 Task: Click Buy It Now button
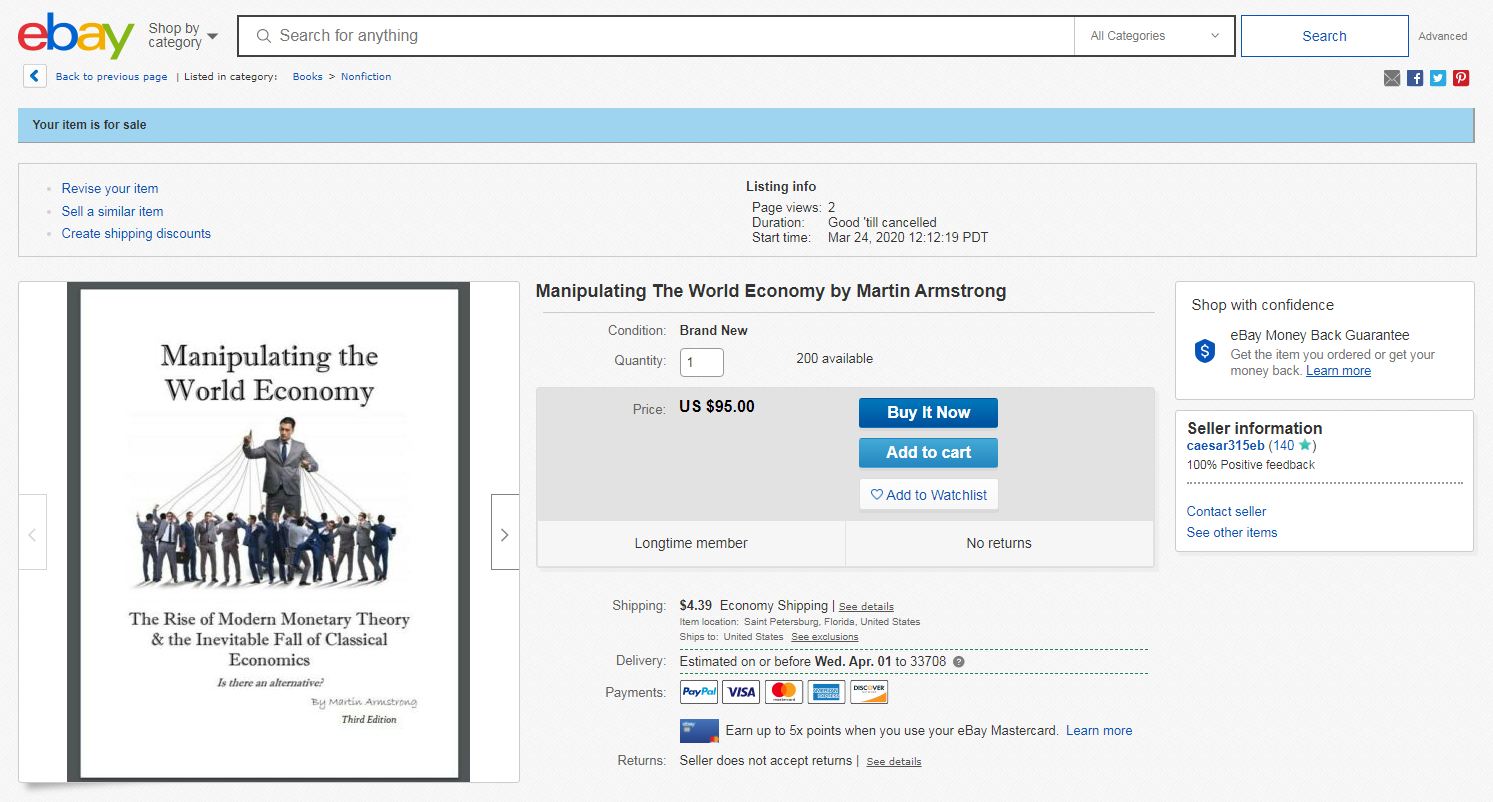tap(928, 412)
